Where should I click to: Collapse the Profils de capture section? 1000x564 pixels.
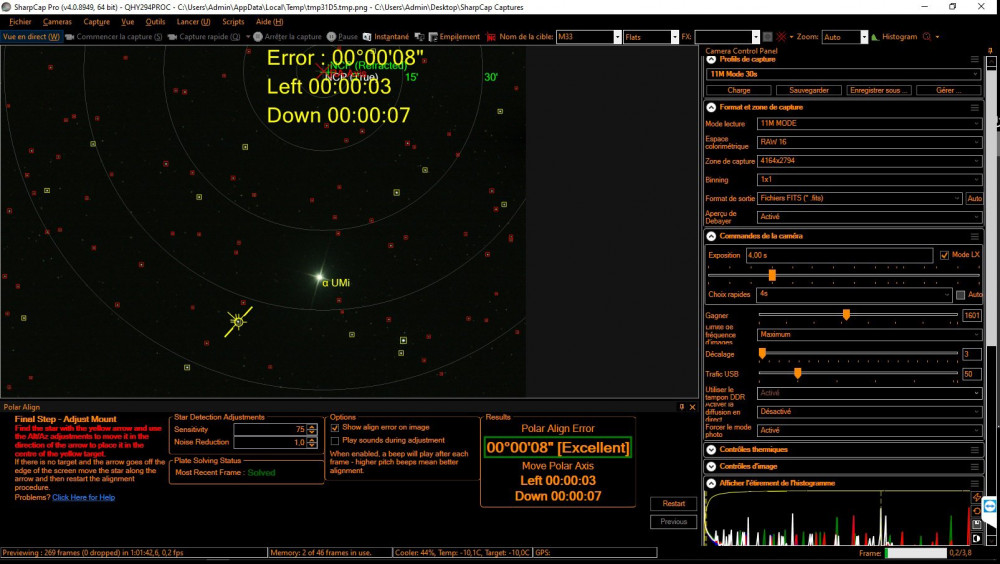coord(711,59)
